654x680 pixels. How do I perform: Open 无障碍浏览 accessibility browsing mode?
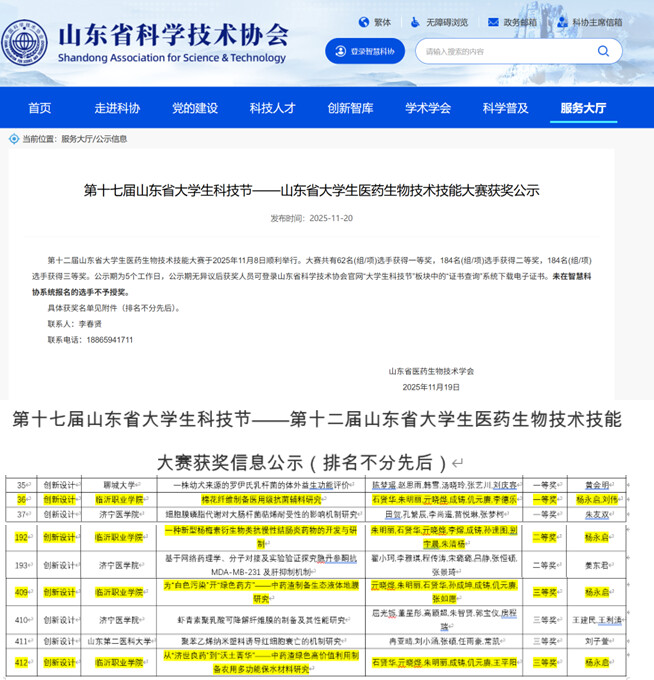tap(416, 21)
